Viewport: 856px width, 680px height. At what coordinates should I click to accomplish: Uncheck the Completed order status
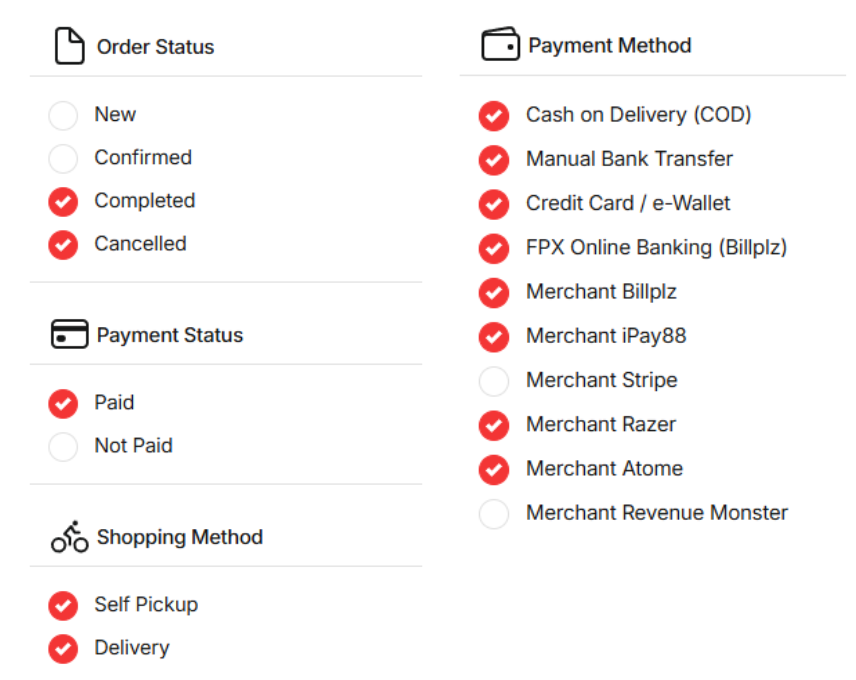(63, 201)
